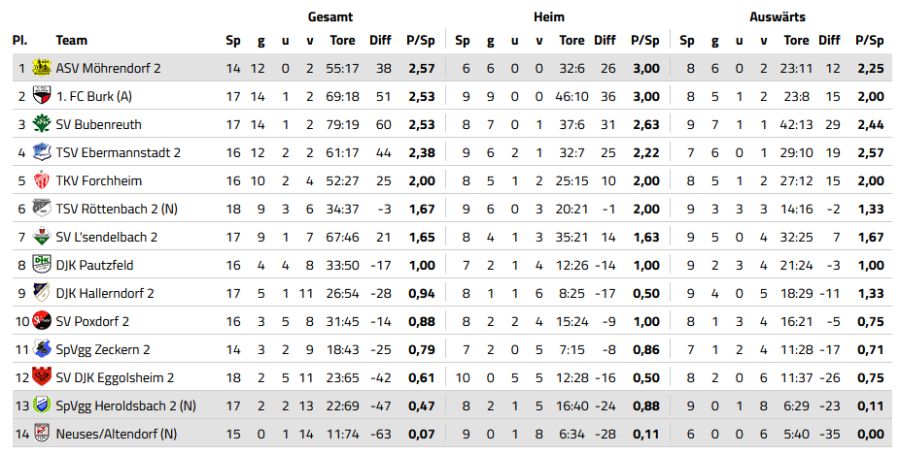Click the 2,57 P/Sp value for Möhrendorf

coord(420,69)
